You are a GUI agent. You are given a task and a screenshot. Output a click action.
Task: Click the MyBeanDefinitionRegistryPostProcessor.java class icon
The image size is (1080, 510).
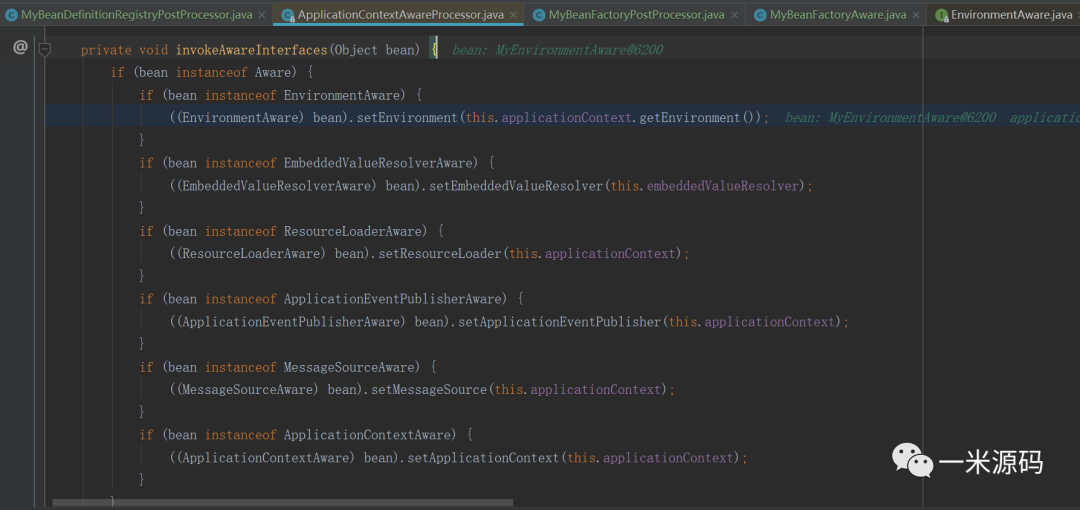point(11,15)
